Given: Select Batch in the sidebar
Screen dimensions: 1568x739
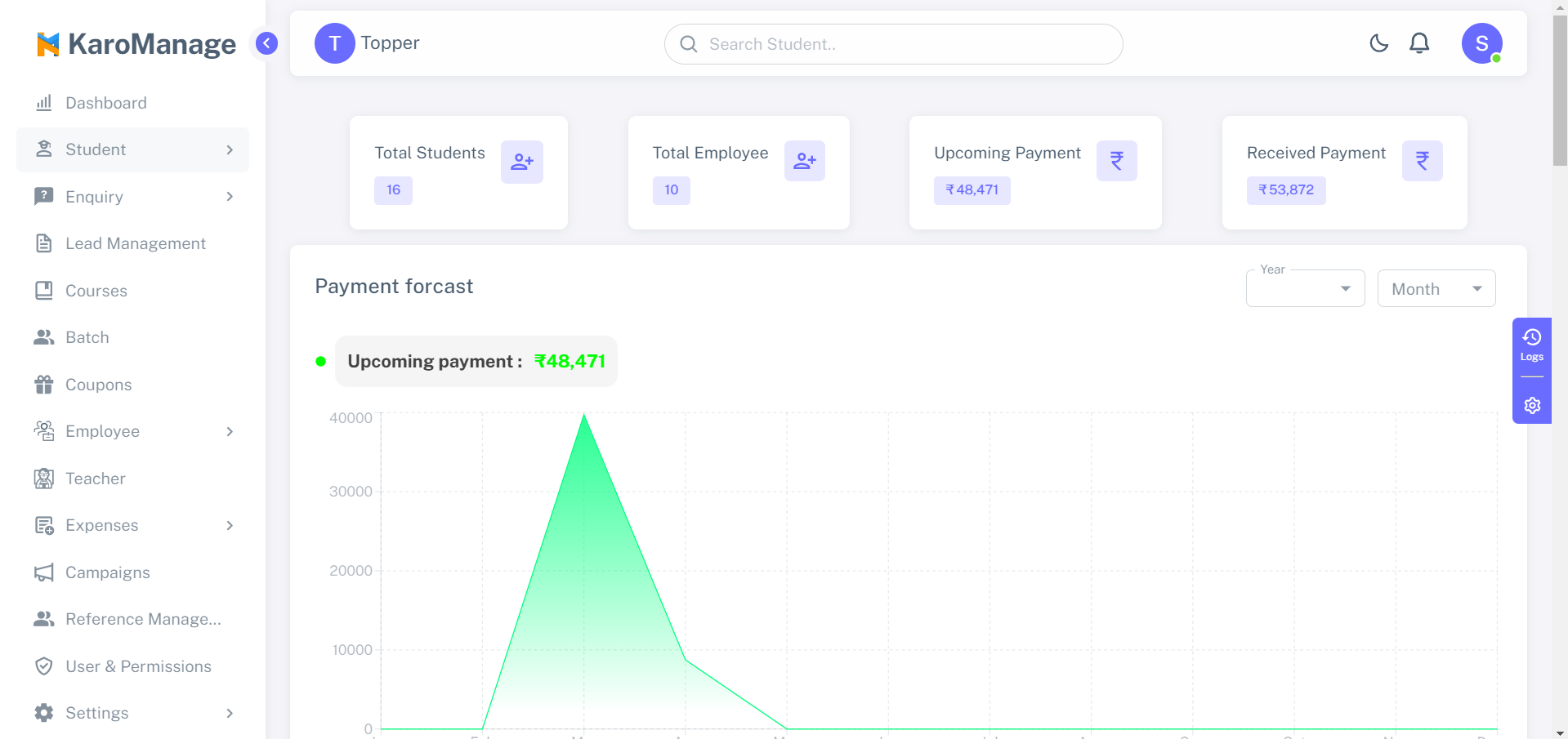Looking at the screenshot, I should tap(132, 337).
